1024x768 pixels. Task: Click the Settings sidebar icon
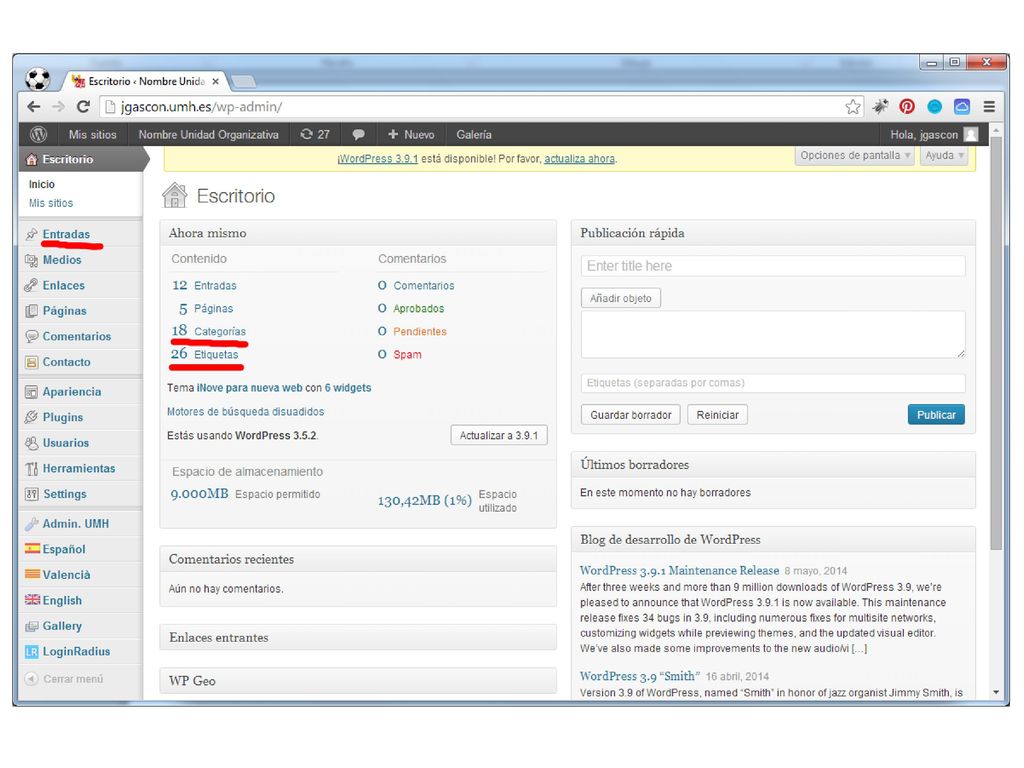[31, 494]
